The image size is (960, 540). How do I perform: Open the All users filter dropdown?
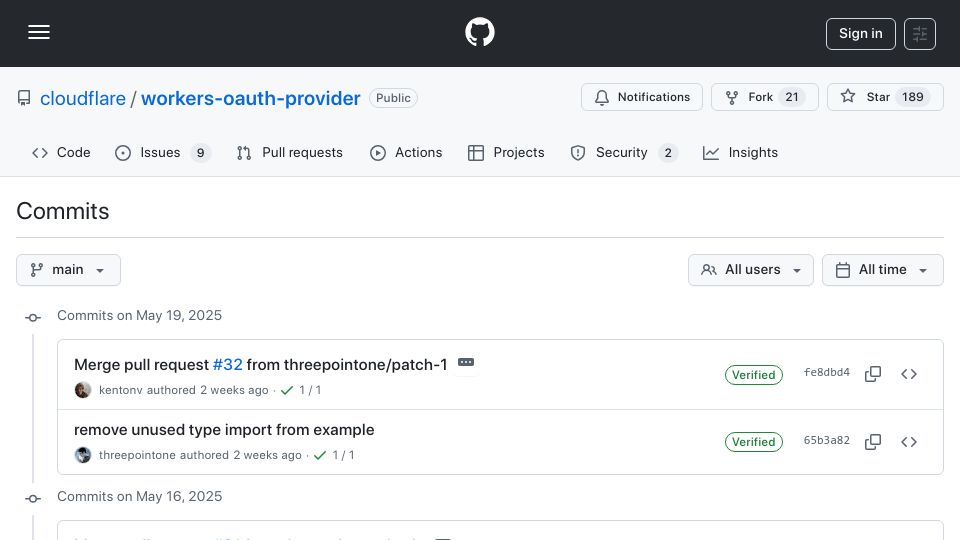click(x=751, y=270)
